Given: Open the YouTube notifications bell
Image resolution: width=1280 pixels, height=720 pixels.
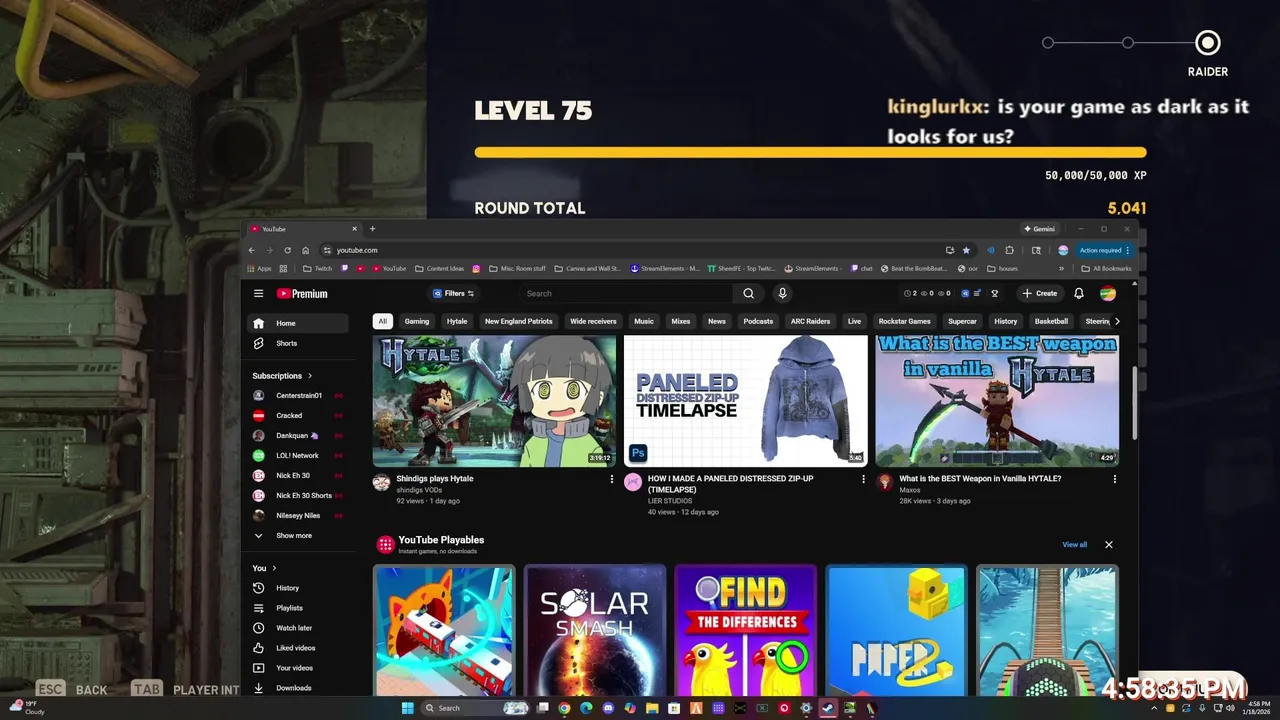Looking at the screenshot, I should [1079, 294].
